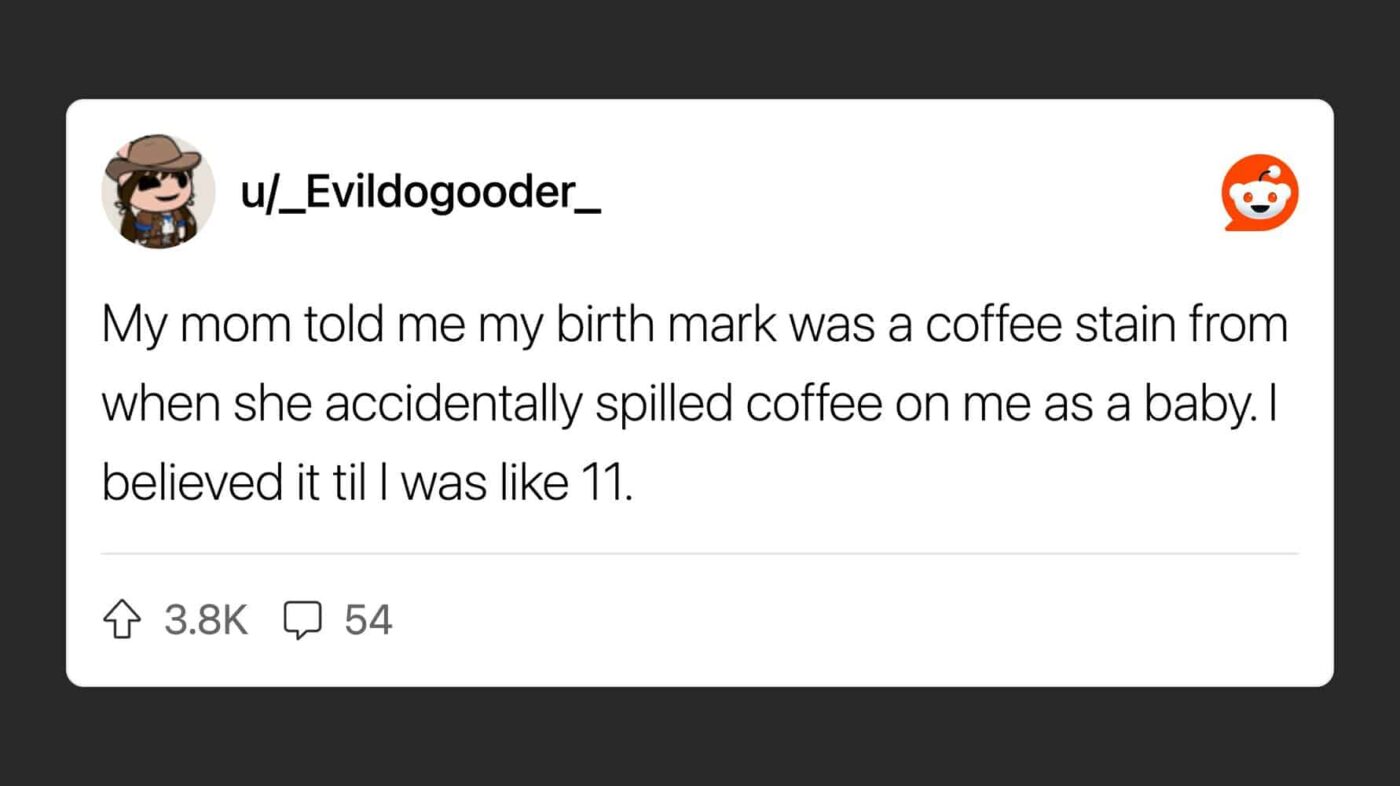Click the post's first line starting 'My mom told'
Screen dimensions: 1400x786
point(695,328)
